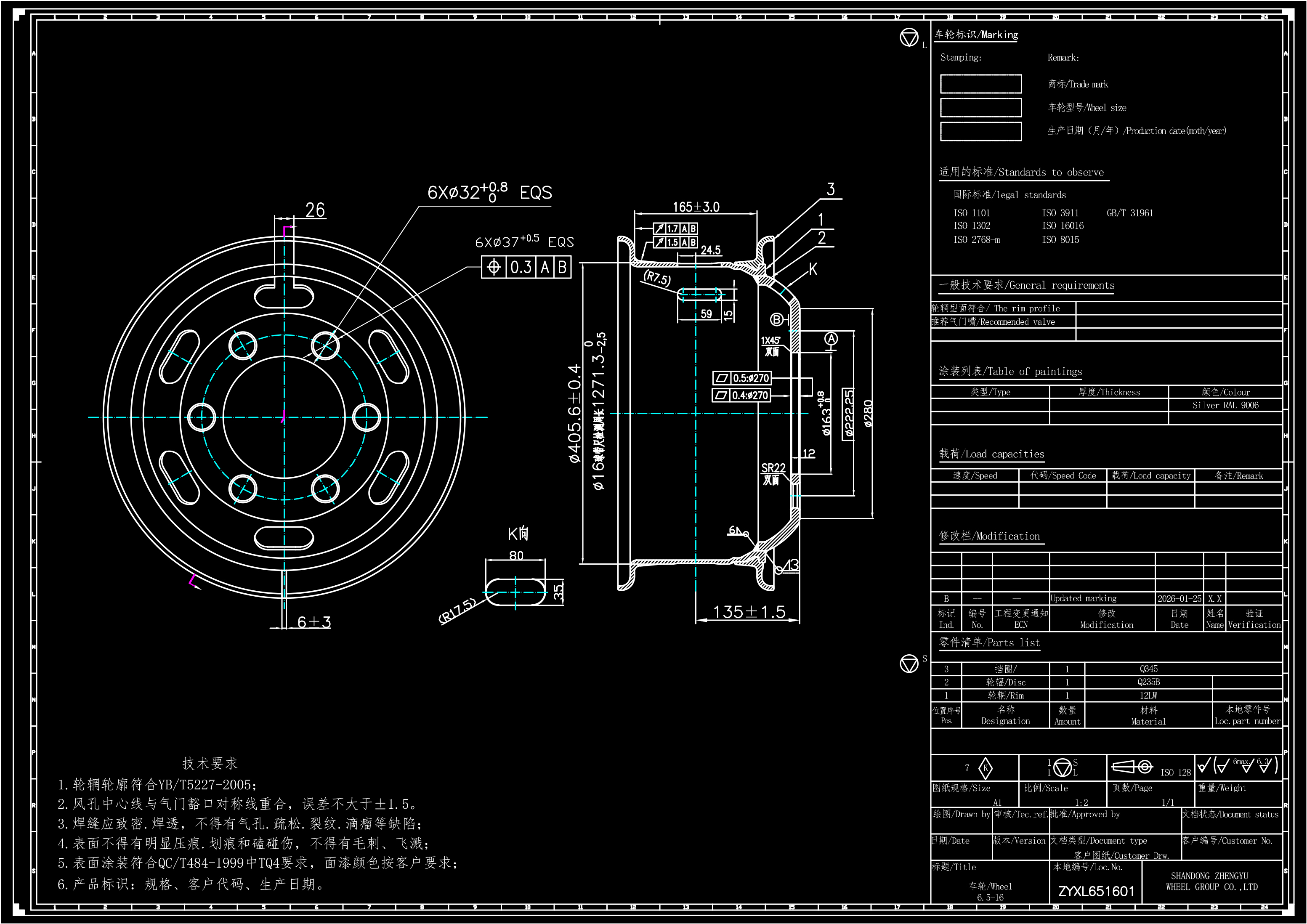Screen dimensions: 1307x924
Task: Click the ZYXL651601 drawing number
Action: [1096, 891]
